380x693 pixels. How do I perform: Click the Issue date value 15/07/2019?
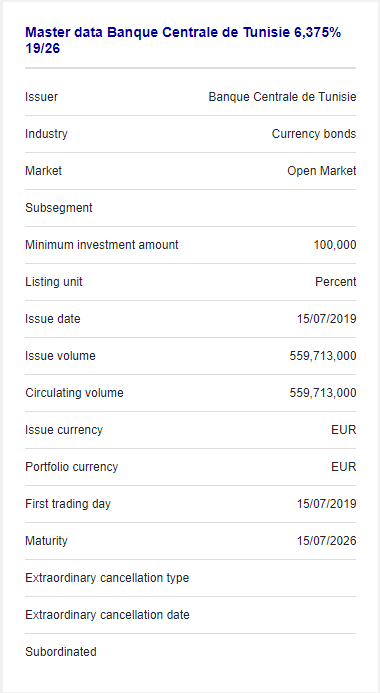pos(327,319)
